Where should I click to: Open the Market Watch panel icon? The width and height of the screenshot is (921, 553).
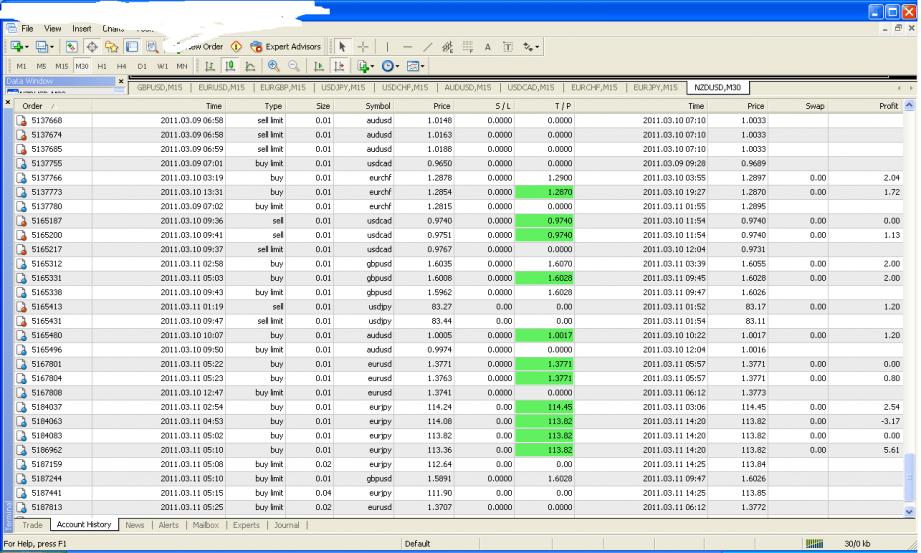pos(72,46)
